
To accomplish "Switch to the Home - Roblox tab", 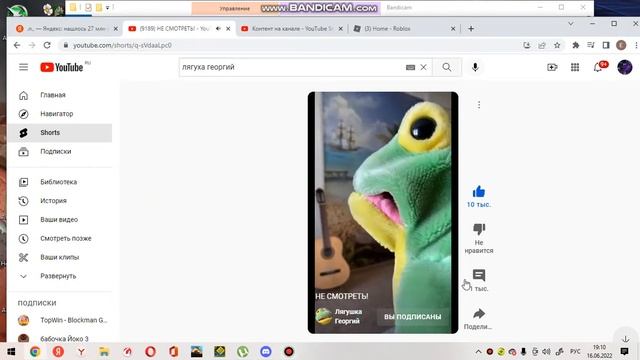I will pos(404,29).
